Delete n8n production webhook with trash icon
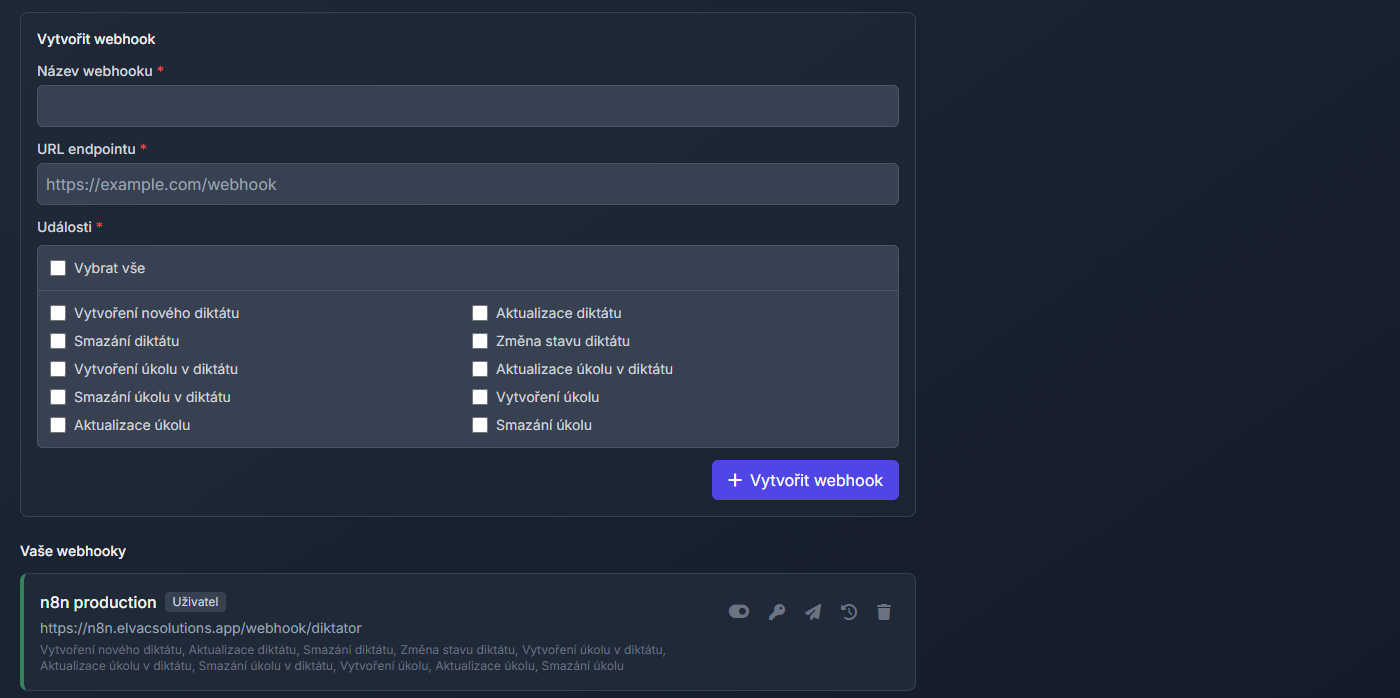The height and width of the screenshot is (698, 1400). point(884,612)
